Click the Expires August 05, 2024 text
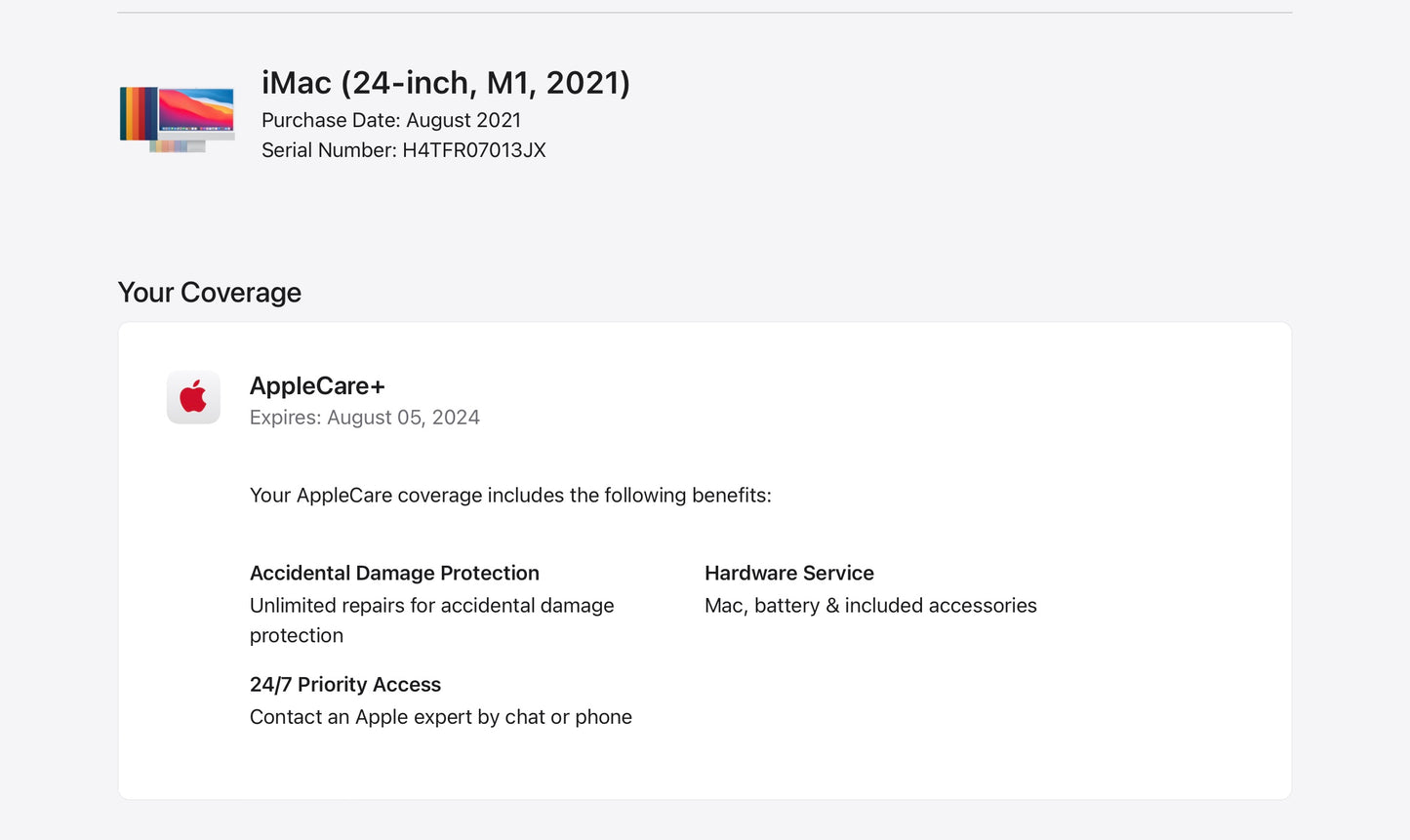The height and width of the screenshot is (840, 1410). pyautogui.click(x=364, y=418)
